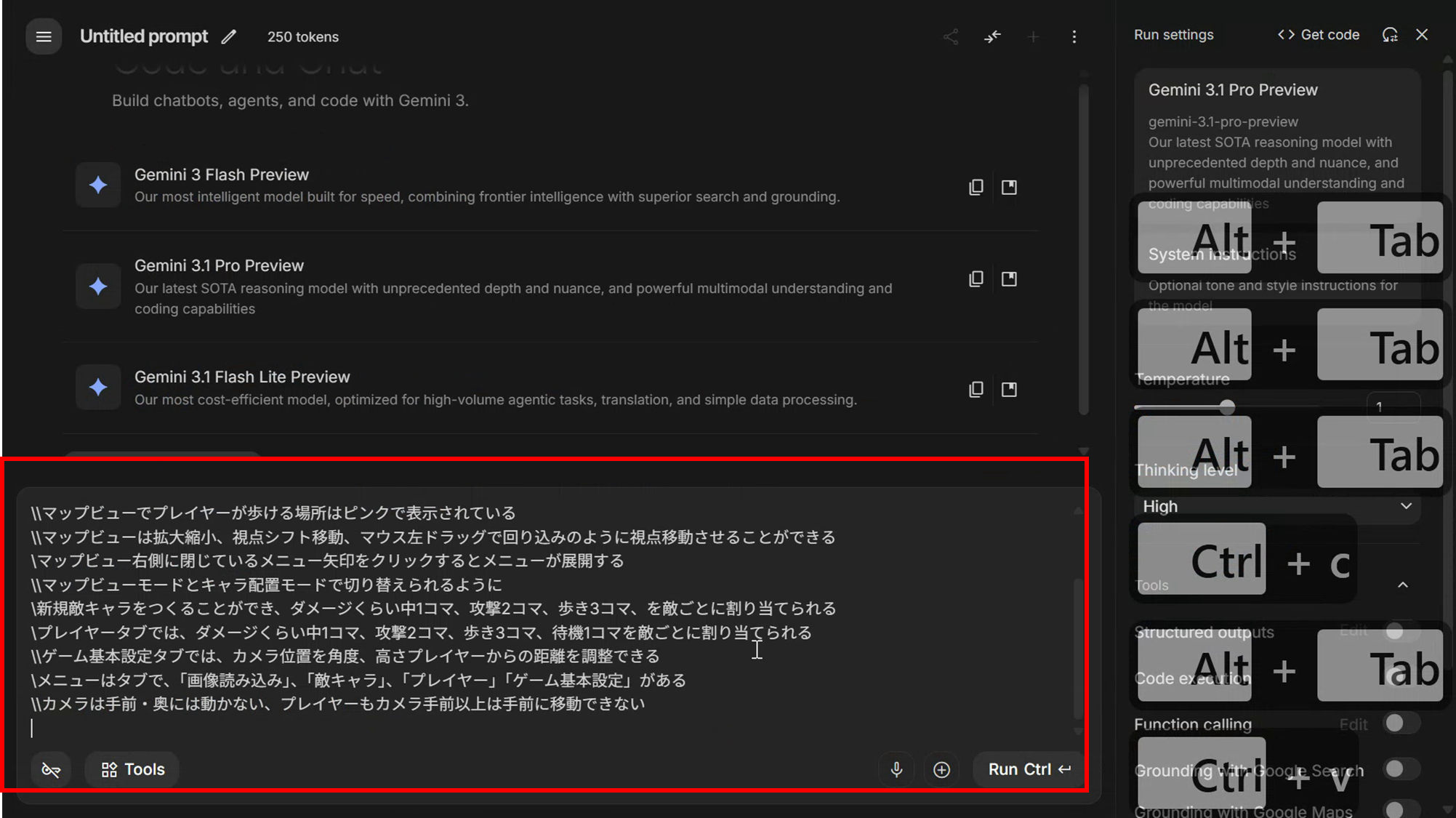This screenshot has width=1456, height=818.
Task: Open Gemini 3 Flash Preview details icon
Action: pyautogui.click(x=1009, y=187)
